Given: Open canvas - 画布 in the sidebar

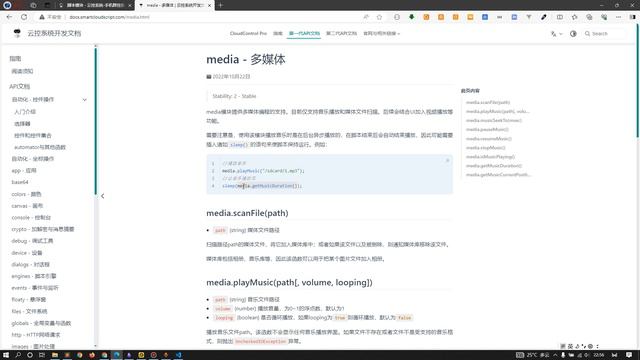Looking at the screenshot, I should coord(27,206).
